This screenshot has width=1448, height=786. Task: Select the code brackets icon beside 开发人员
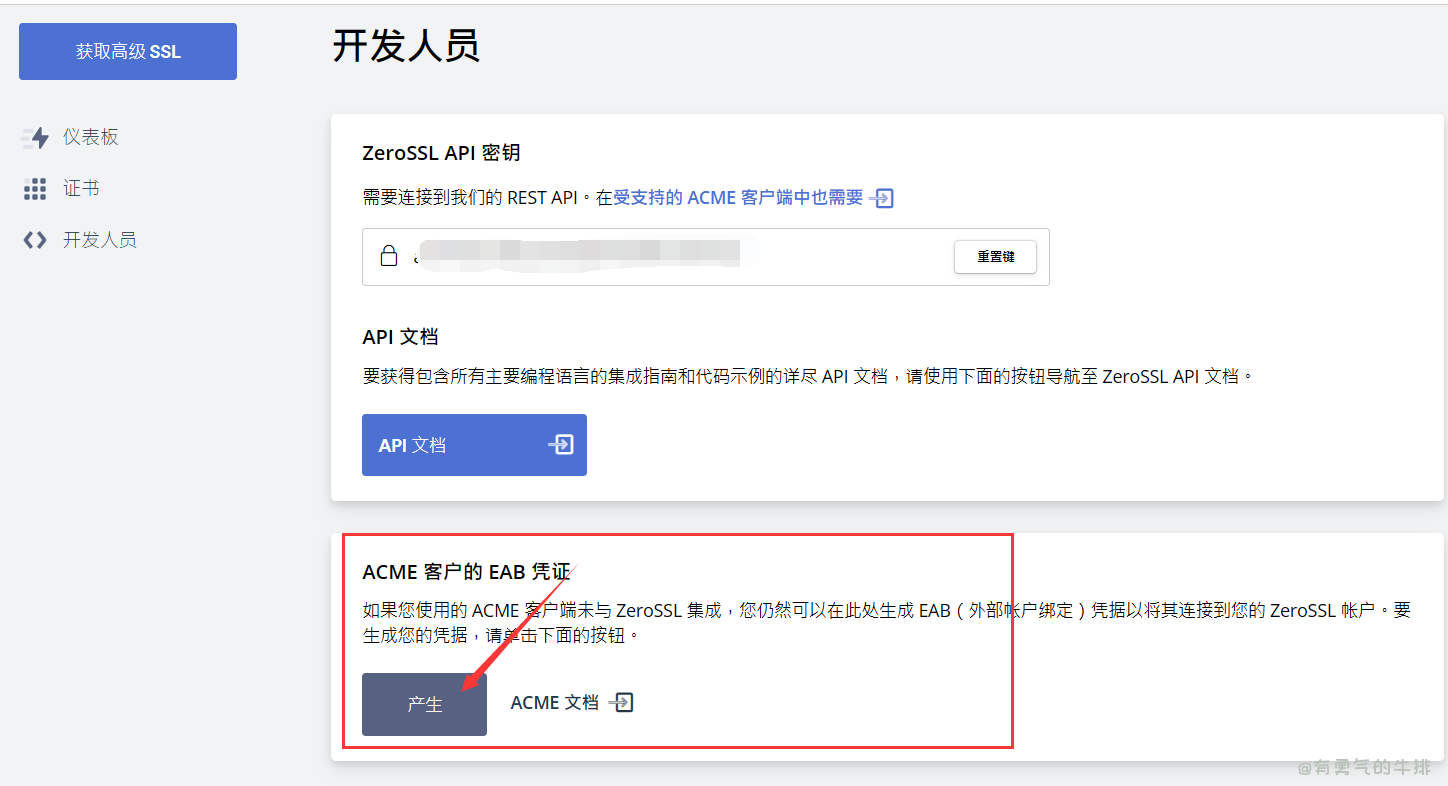pos(35,239)
